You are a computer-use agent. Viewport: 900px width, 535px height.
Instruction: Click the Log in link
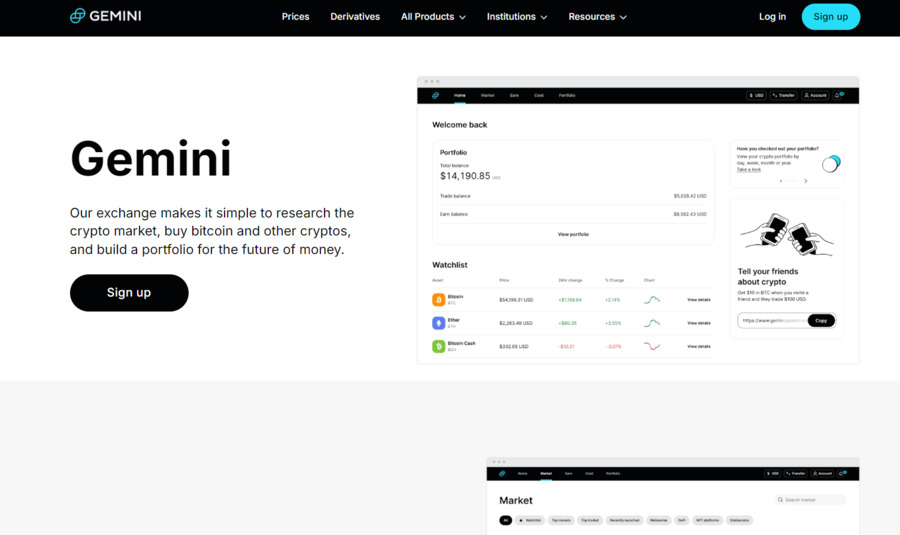[773, 17]
